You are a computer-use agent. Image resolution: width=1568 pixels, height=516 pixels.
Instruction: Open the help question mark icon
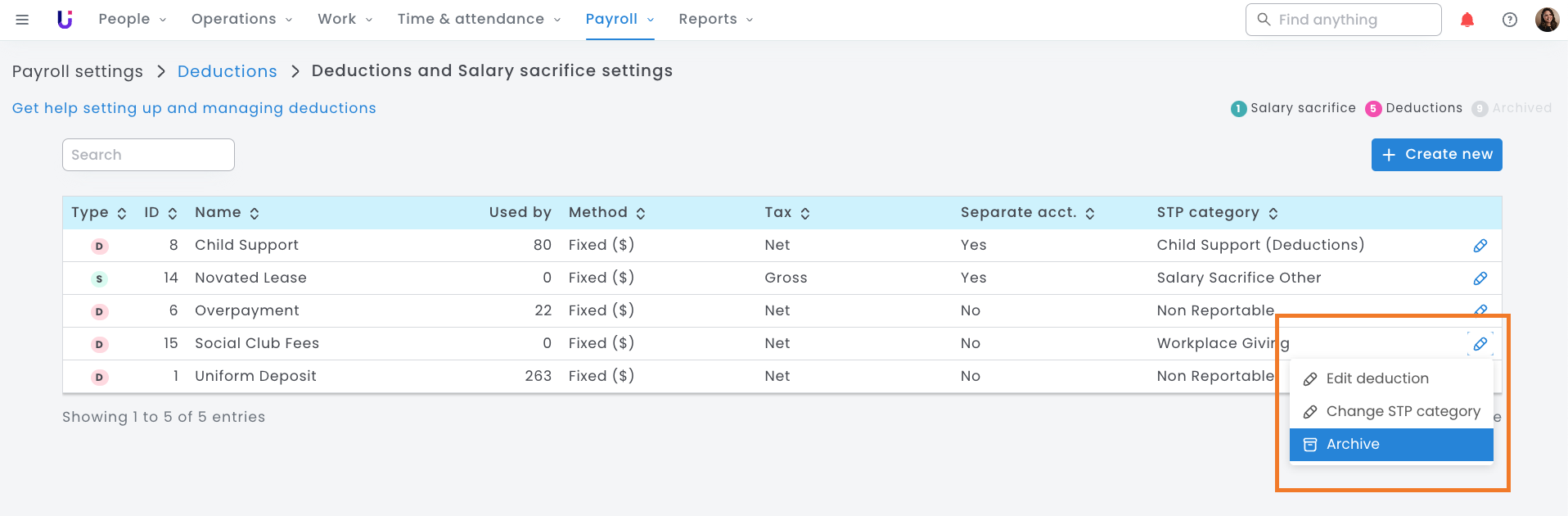coord(1510,20)
